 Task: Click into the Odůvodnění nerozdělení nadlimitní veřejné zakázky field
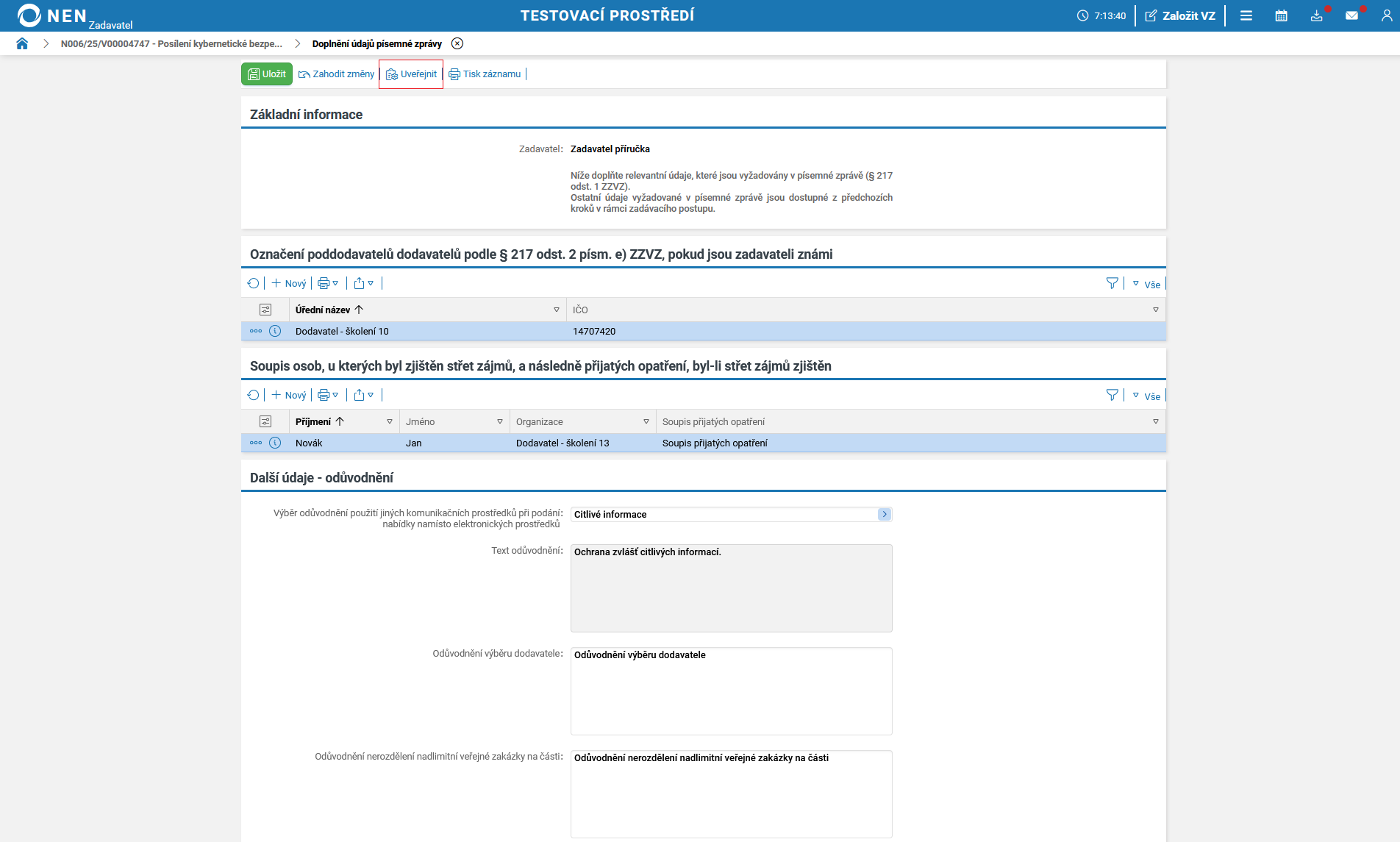tap(732, 794)
